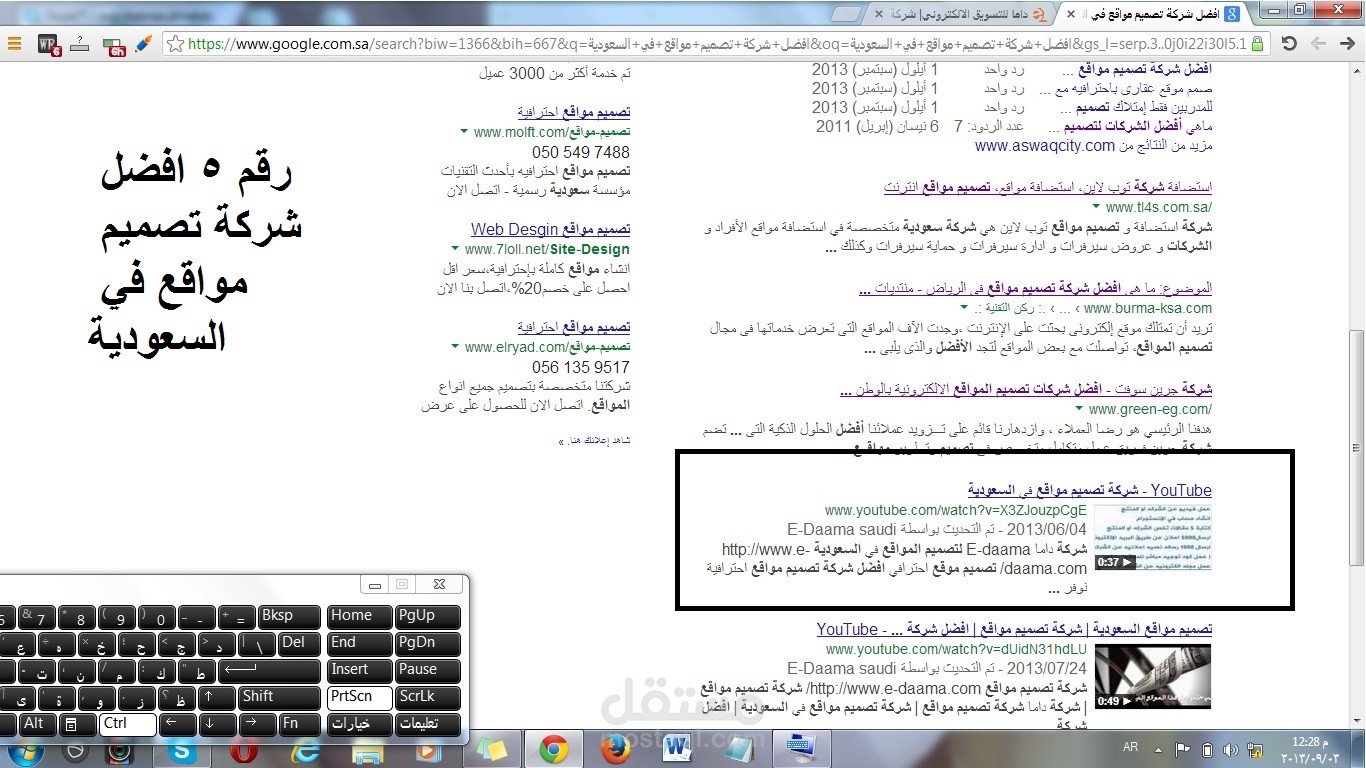Open the Chrome hamburger menu

click(14, 44)
